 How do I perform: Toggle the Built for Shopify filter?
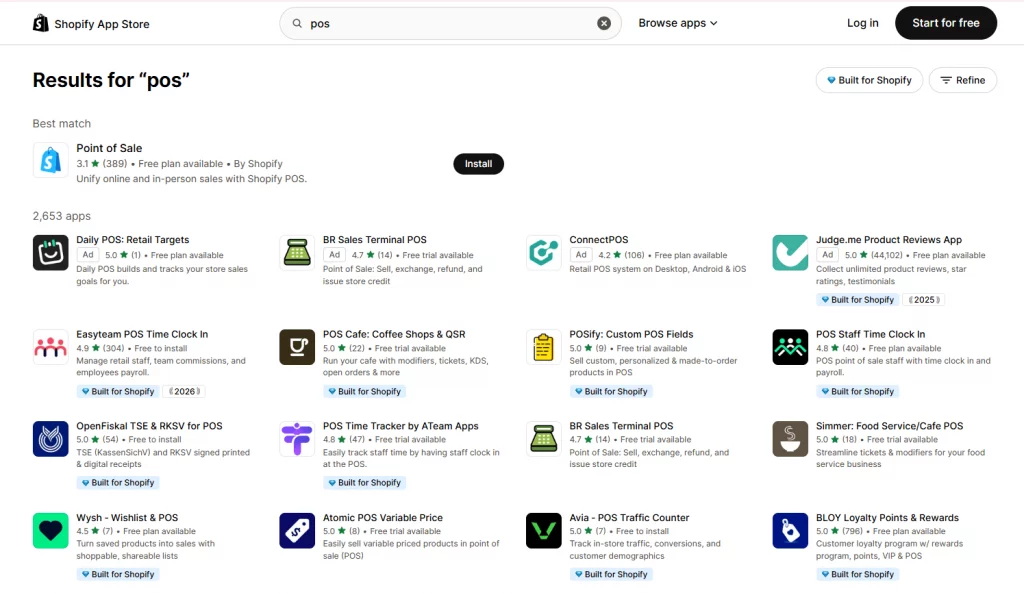[869, 80]
